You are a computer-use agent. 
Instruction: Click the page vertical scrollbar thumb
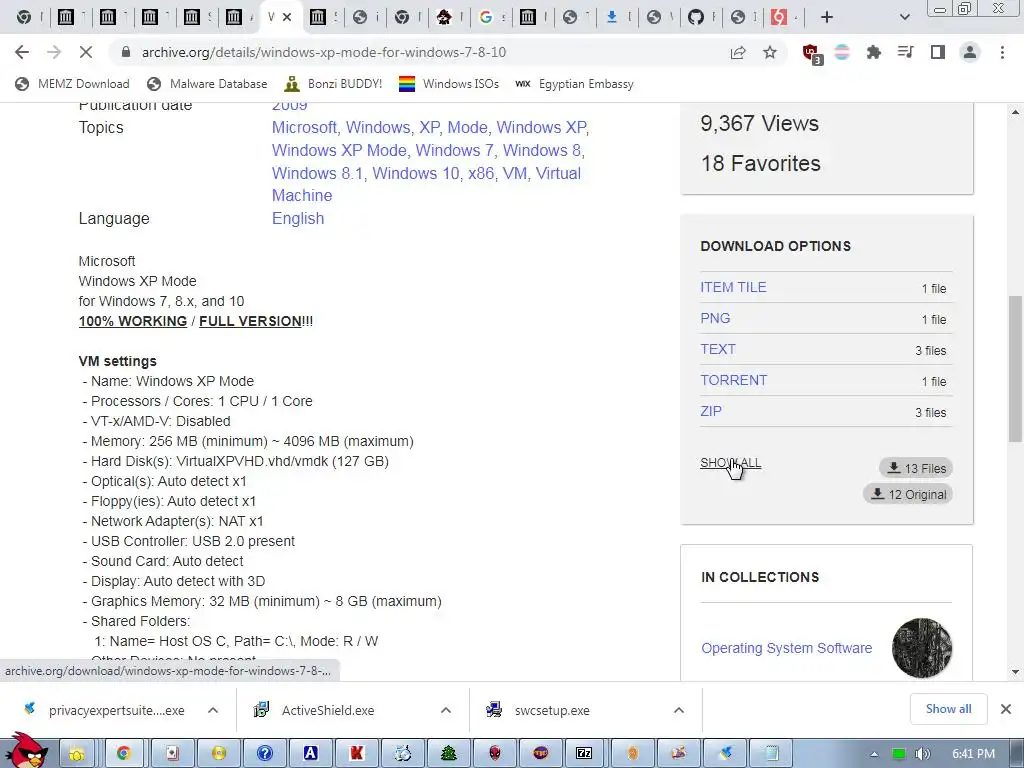pyautogui.click(x=1015, y=369)
